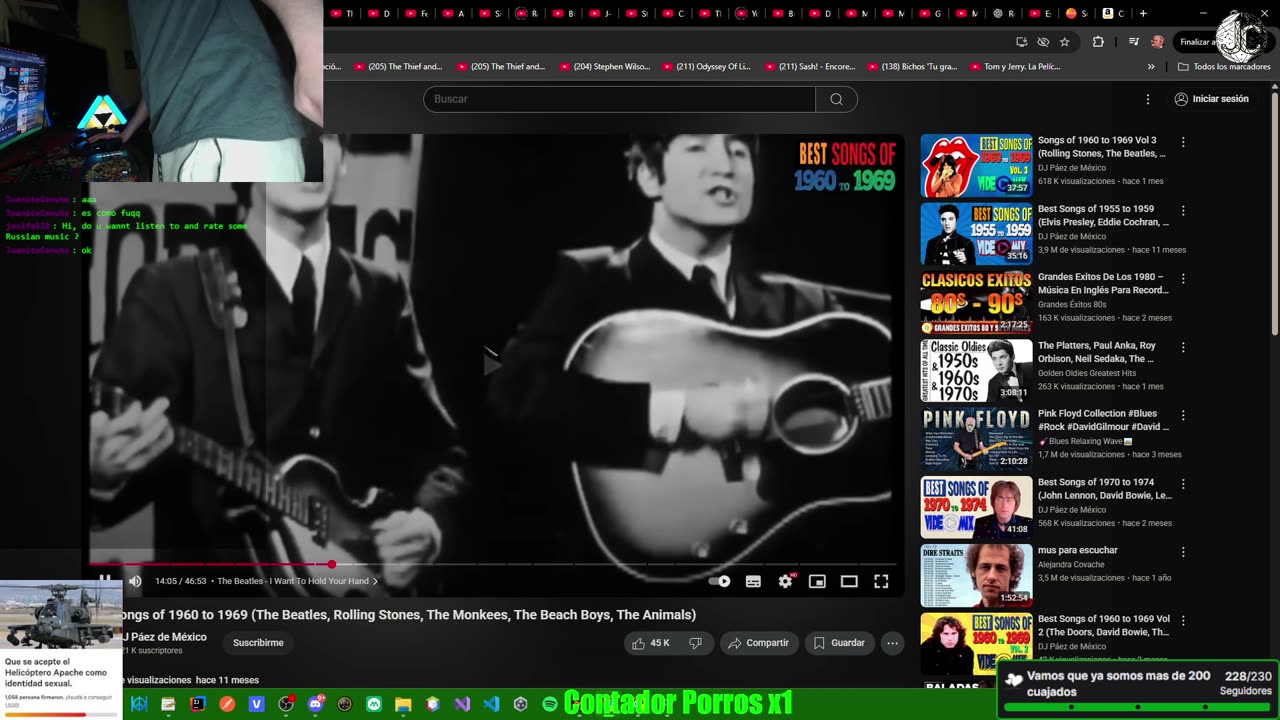This screenshot has height=720, width=1280.
Task: Open JetBrains IDE icon in taskbar
Action: click(198, 704)
